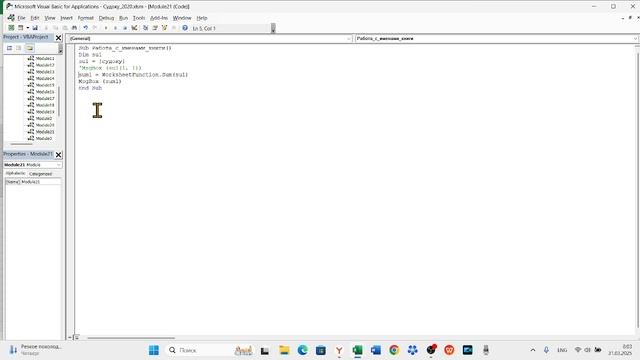Toggle Design Mode icon in toolbar
The height and width of the screenshot is (360, 640).
coord(134,28)
